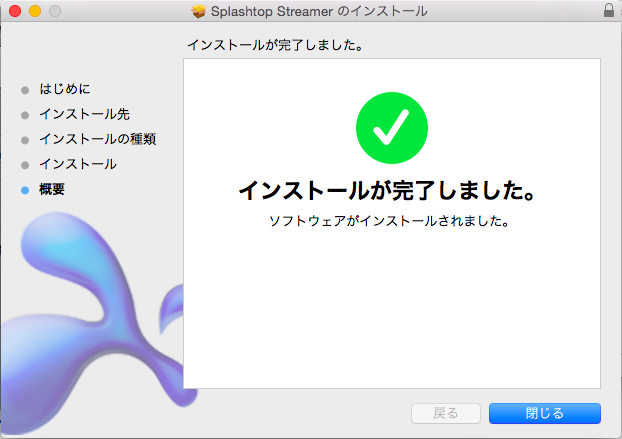This screenshot has height=439, width=622.
Task: Close the window with red button
Action: click(15, 11)
